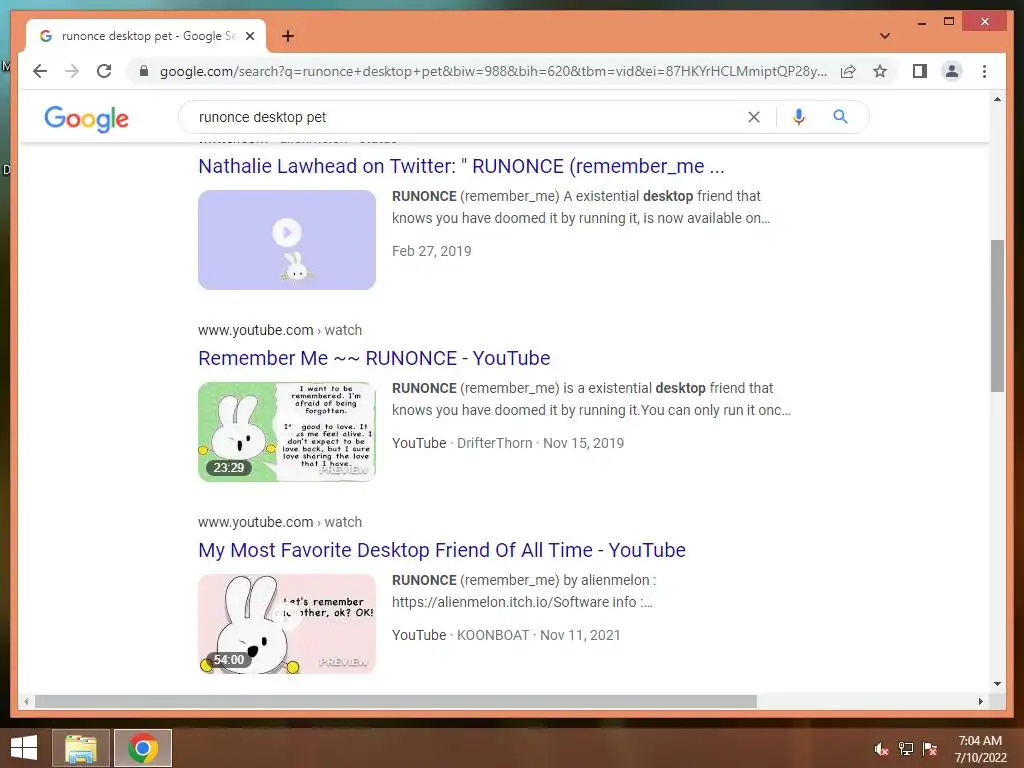Start a voice search with the microphone
Image resolution: width=1024 pixels, height=768 pixels.
[798, 117]
